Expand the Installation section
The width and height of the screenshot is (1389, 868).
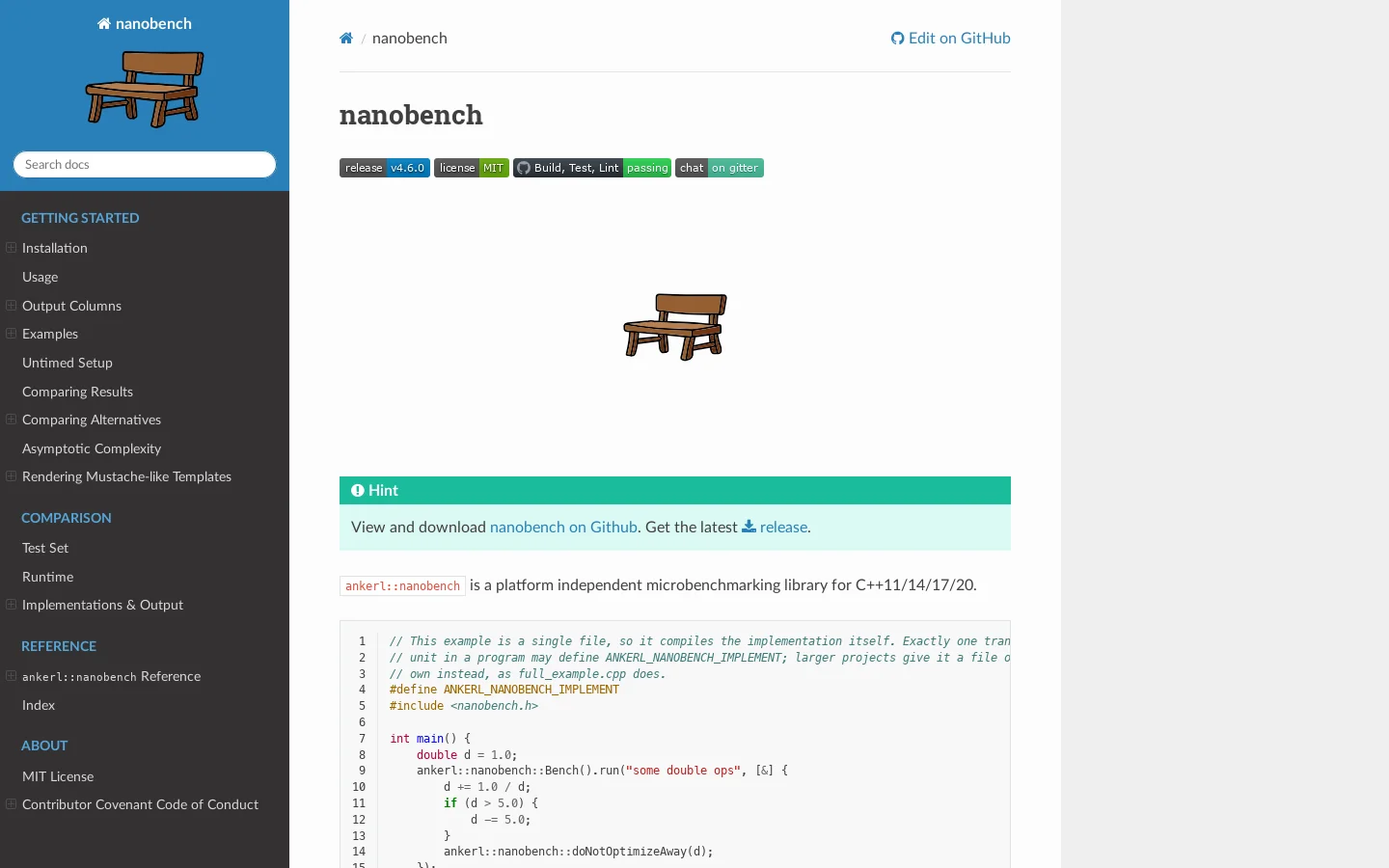(x=12, y=248)
